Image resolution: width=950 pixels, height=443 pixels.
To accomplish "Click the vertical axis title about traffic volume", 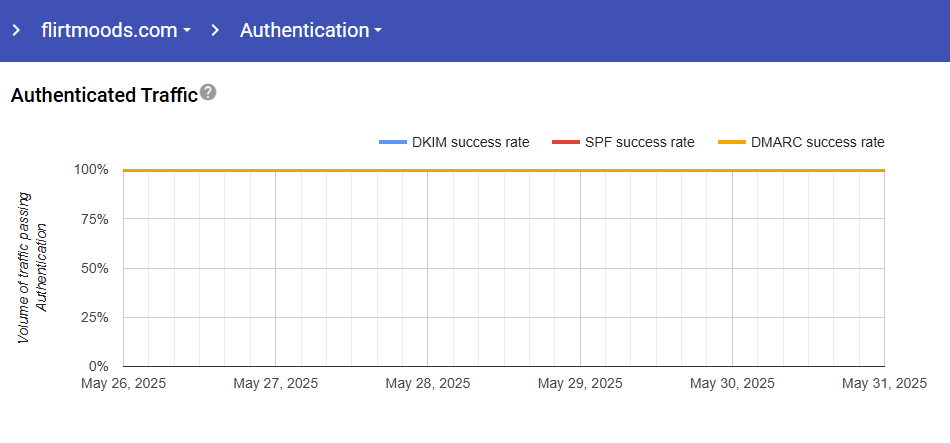I will point(33,268).
